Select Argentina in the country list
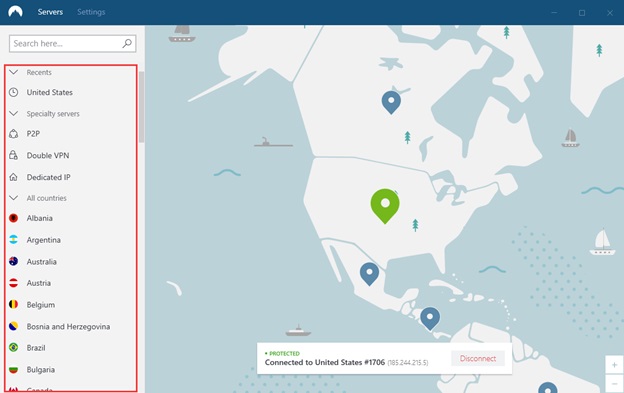This screenshot has width=624, height=393. [x=44, y=240]
